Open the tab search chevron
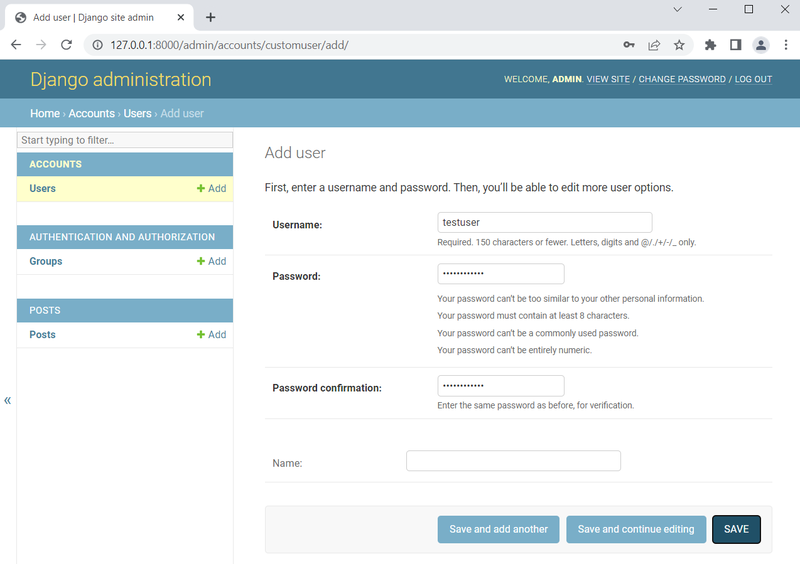This screenshot has height=564, width=800. tap(678, 9)
